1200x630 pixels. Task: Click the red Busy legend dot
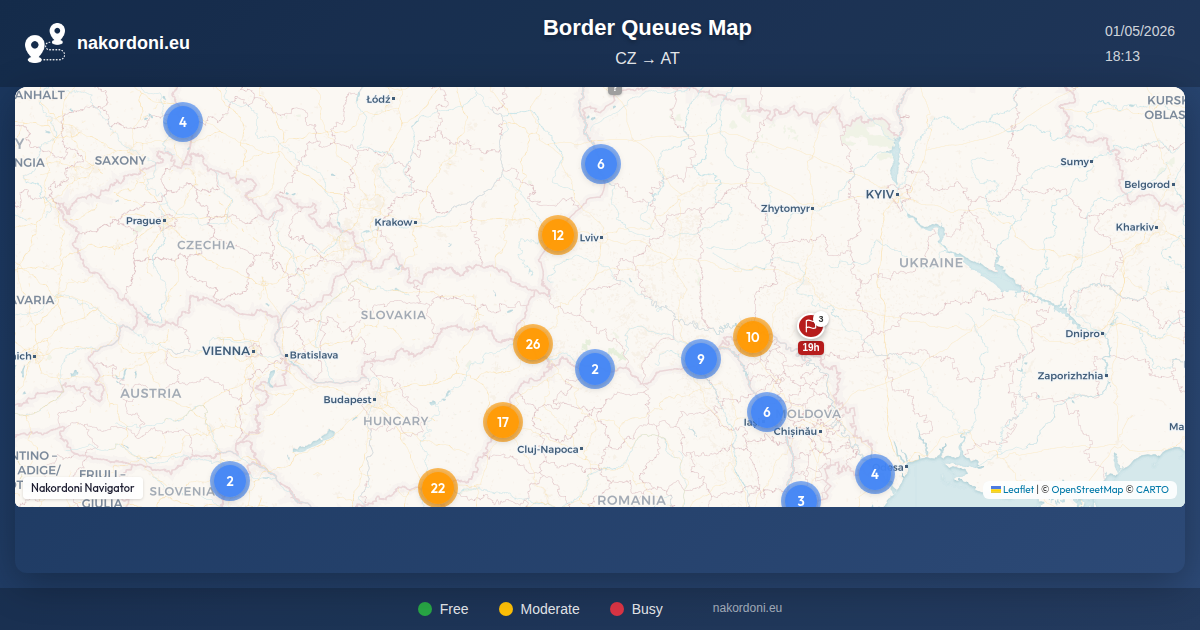617,609
